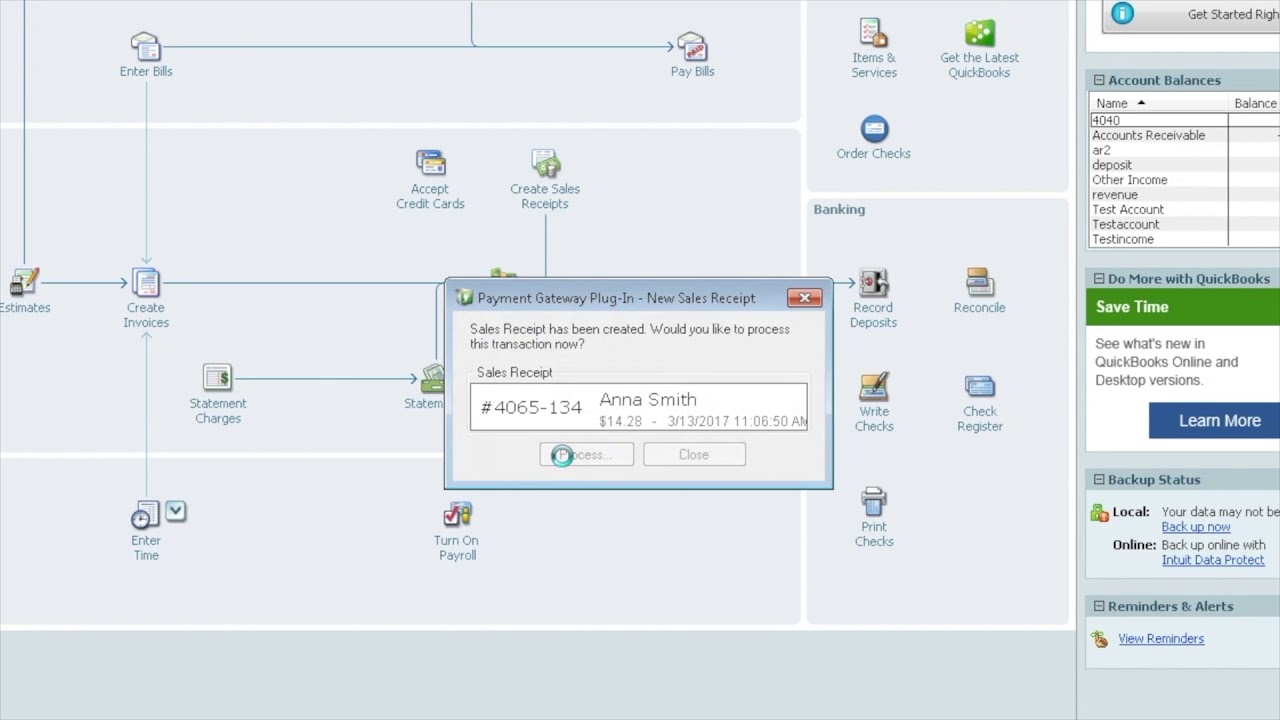This screenshot has width=1280, height=720.
Task: Click the View Reminders link
Action: tap(1161, 639)
